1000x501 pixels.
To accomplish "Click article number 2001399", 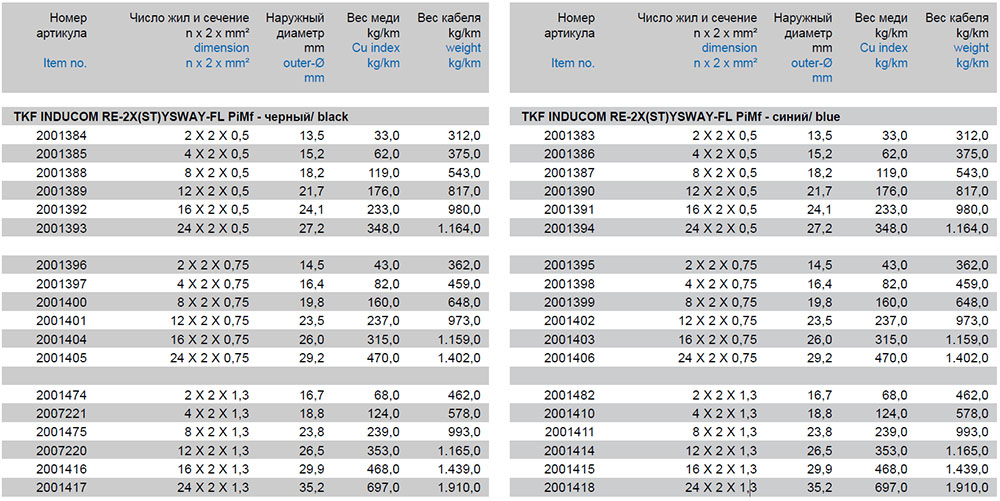I will pos(570,302).
